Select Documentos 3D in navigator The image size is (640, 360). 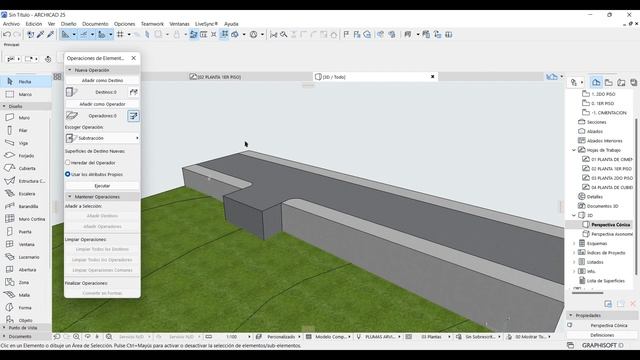coord(602,206)
